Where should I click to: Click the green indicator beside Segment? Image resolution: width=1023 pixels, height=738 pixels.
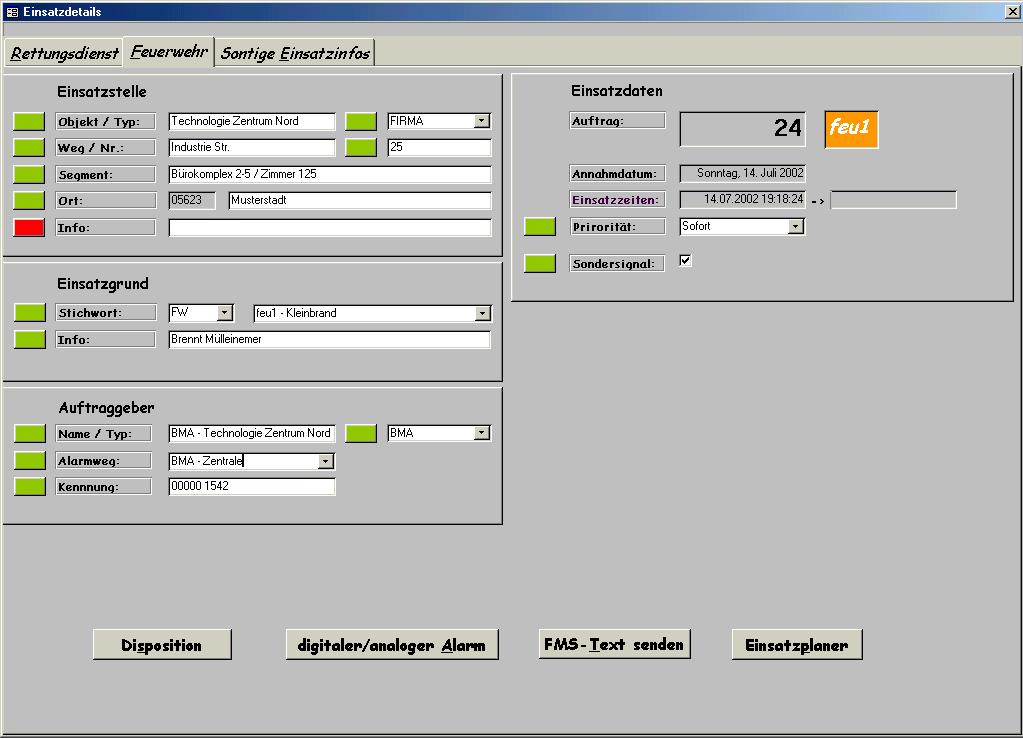29,174
